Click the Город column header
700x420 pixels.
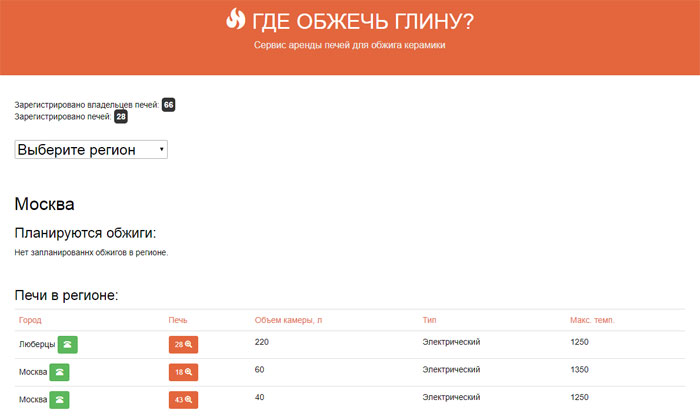click(x=31, y=320)
